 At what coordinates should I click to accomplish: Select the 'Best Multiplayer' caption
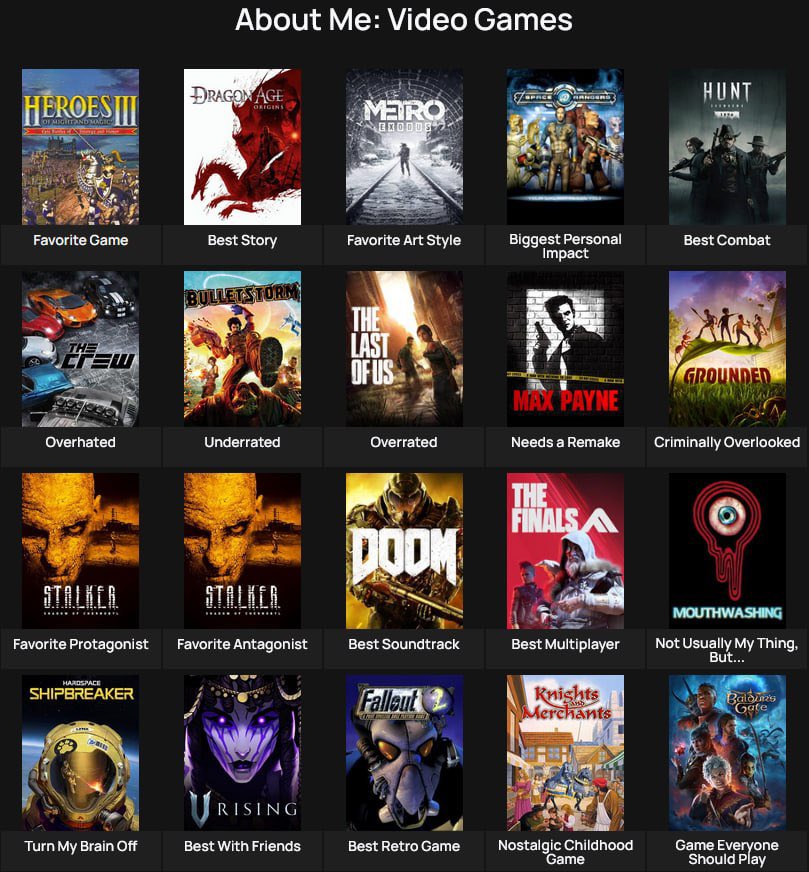[565, 644]
